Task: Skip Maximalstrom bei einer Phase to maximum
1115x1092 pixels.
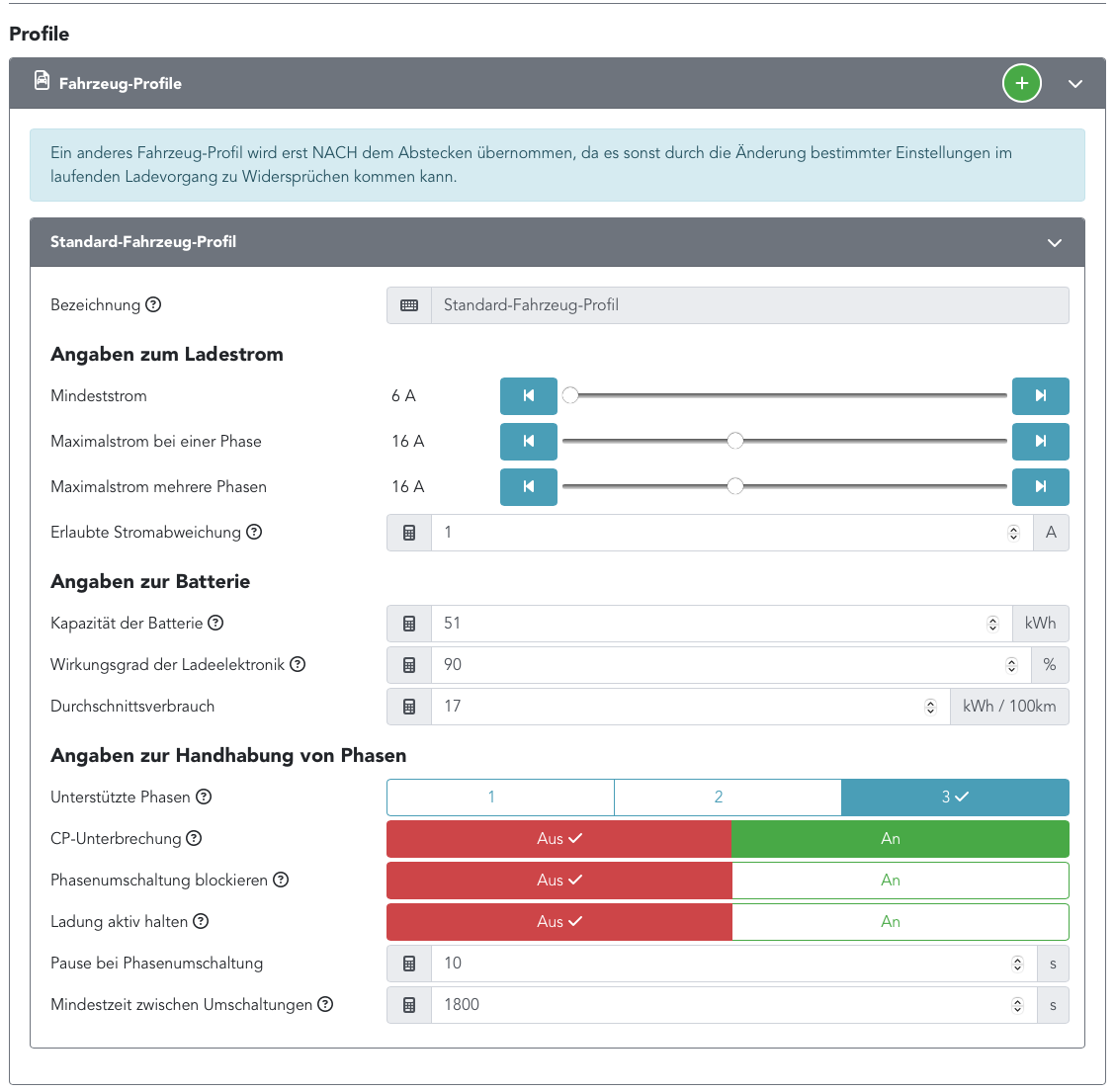Action: [x=1040, y=442]
